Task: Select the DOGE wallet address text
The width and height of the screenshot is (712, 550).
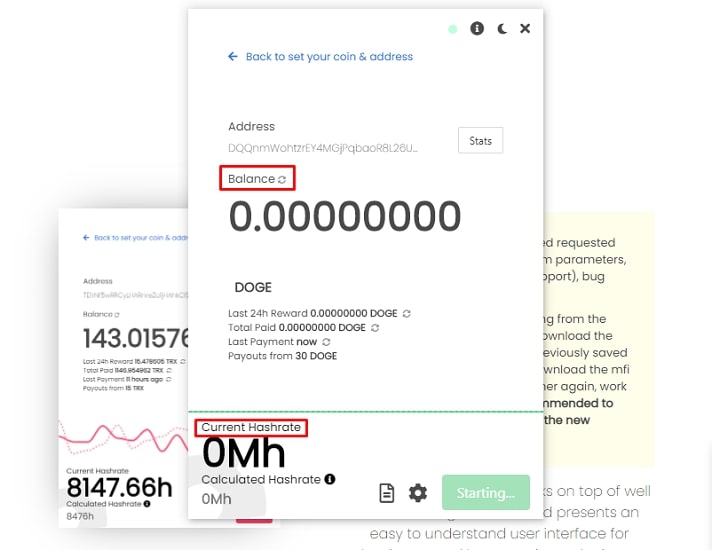Action: [323, 148]
